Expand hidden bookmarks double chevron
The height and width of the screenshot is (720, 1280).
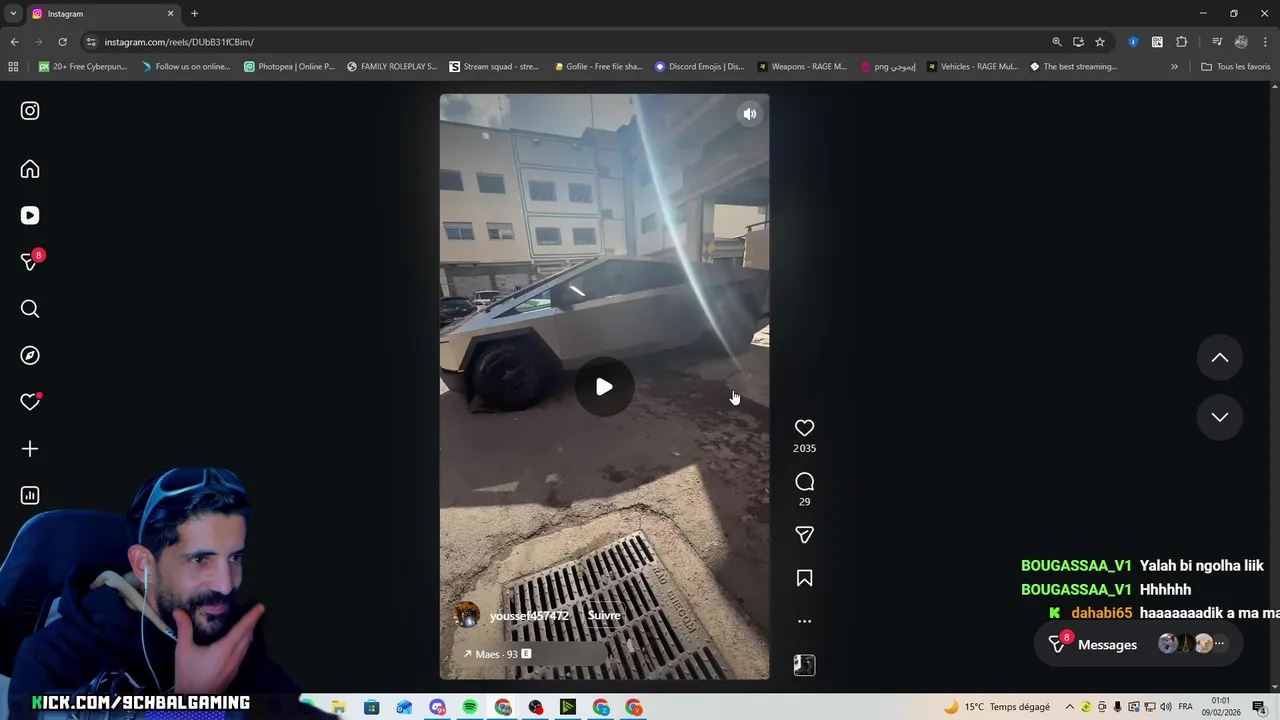point(1174,67)
